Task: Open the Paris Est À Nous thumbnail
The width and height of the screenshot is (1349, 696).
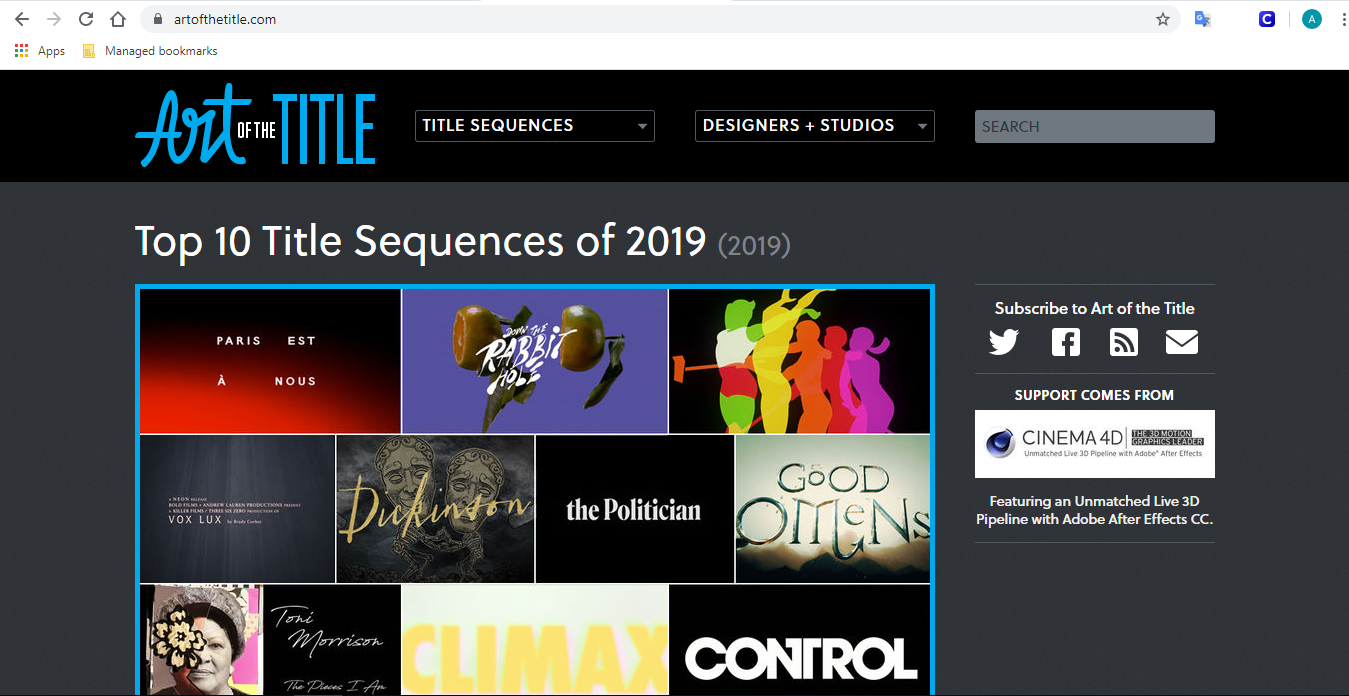Action: coord(270,361)
